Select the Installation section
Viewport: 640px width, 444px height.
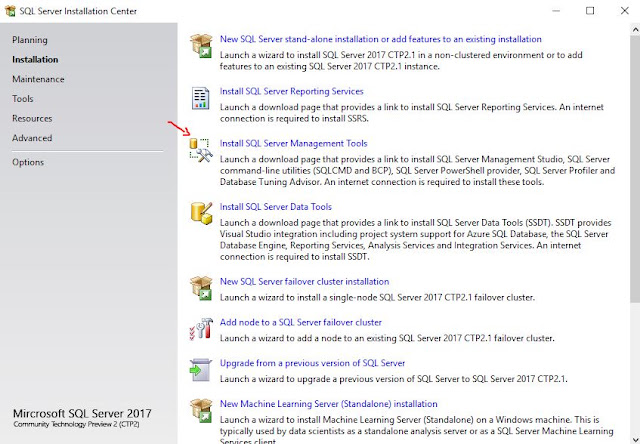coord(35,60)
